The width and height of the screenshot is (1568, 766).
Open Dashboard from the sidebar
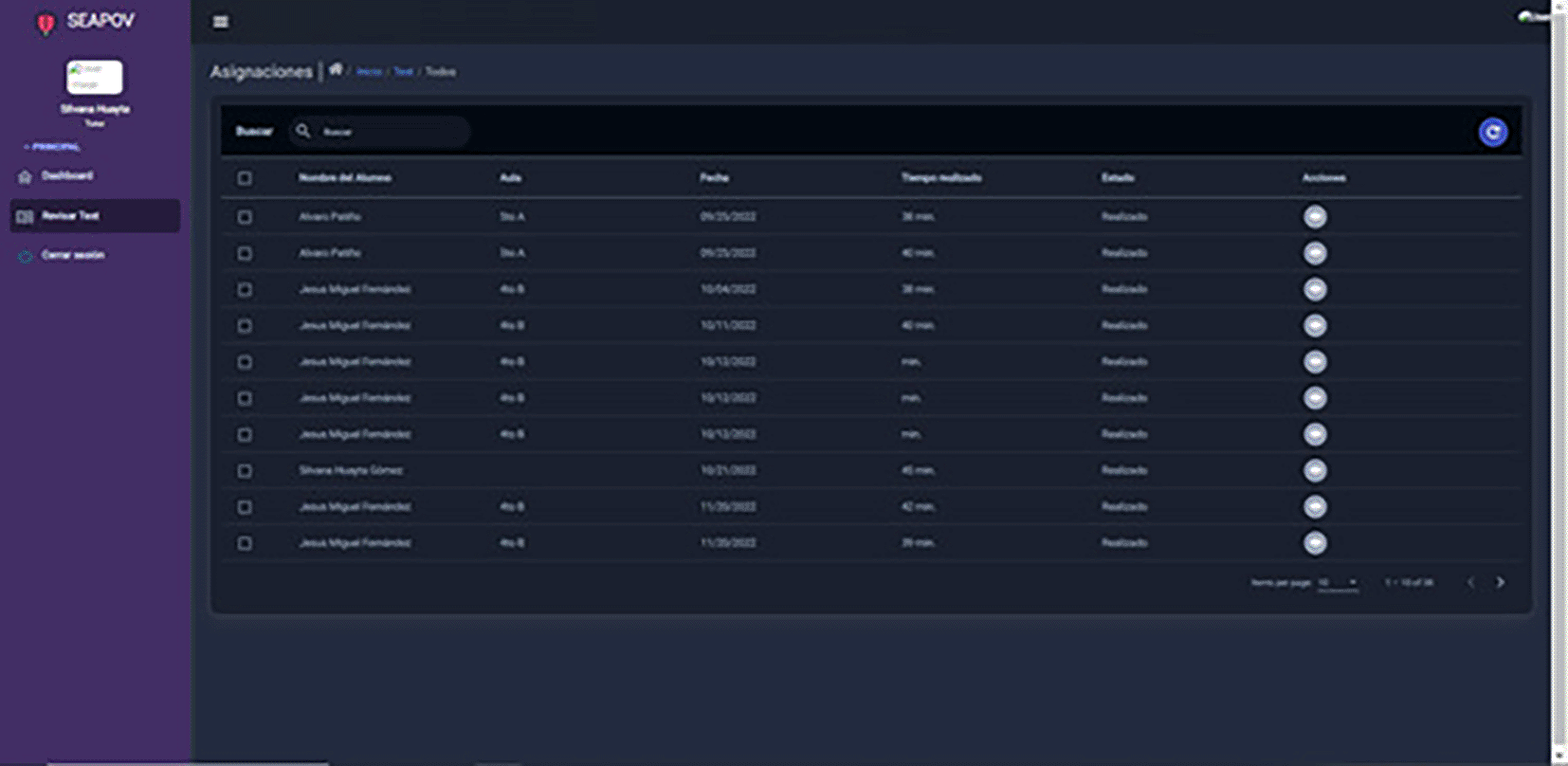(66, 176)
